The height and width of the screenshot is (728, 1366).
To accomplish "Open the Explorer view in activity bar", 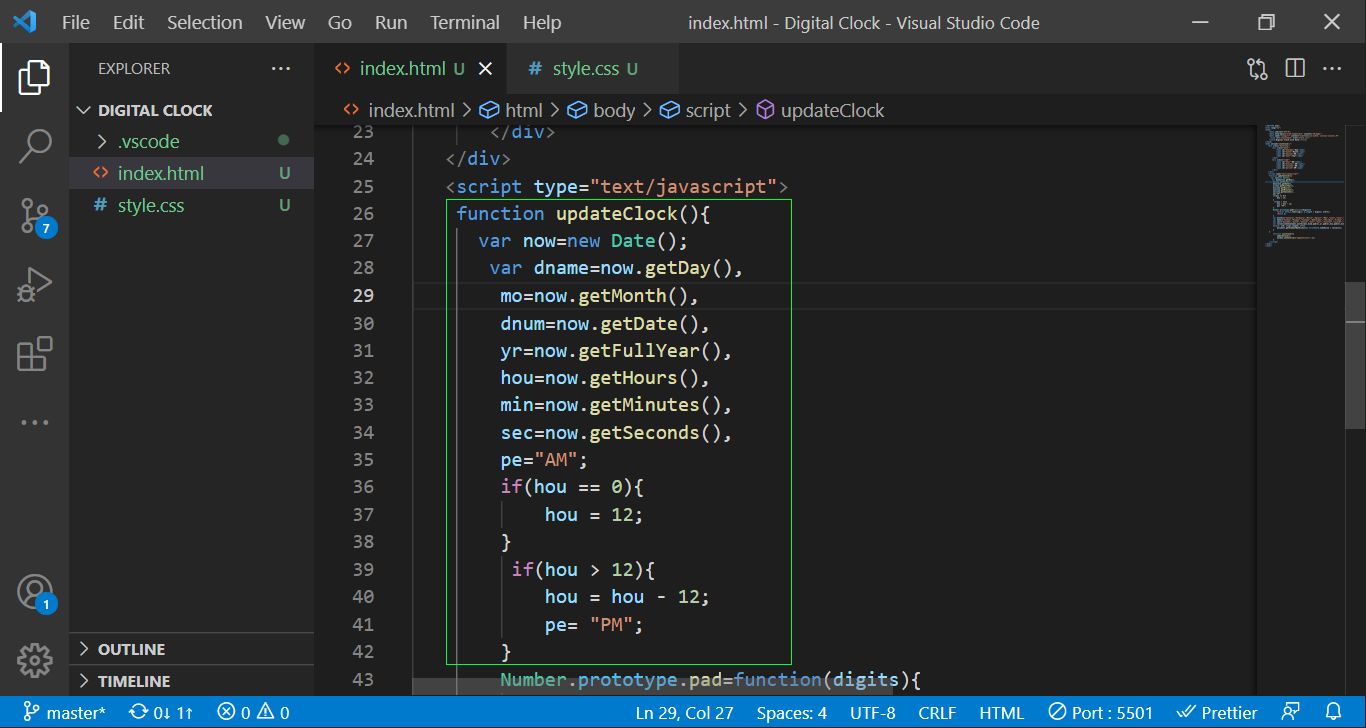I will pos(34,77).
